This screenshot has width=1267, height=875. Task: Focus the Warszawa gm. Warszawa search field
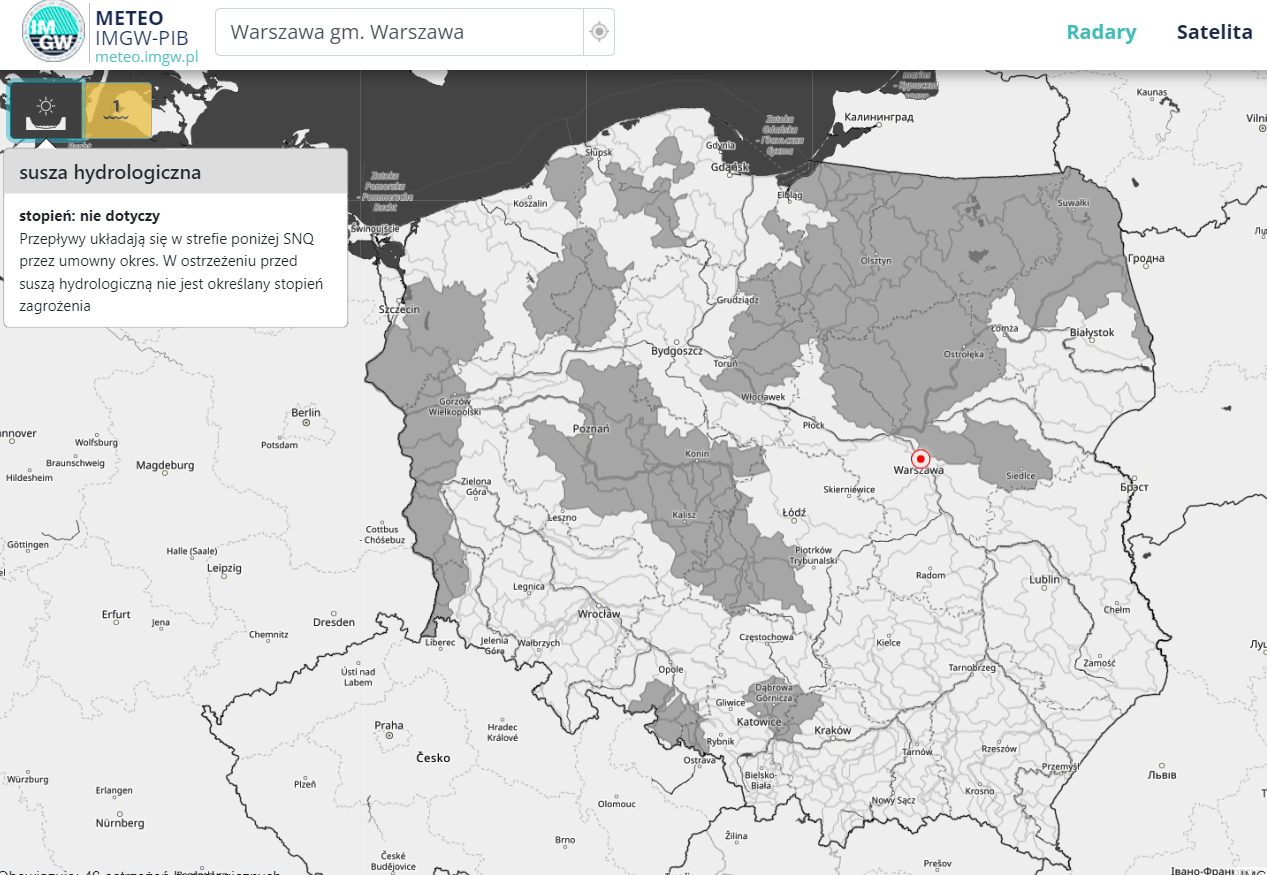click(x=400, y=32)
